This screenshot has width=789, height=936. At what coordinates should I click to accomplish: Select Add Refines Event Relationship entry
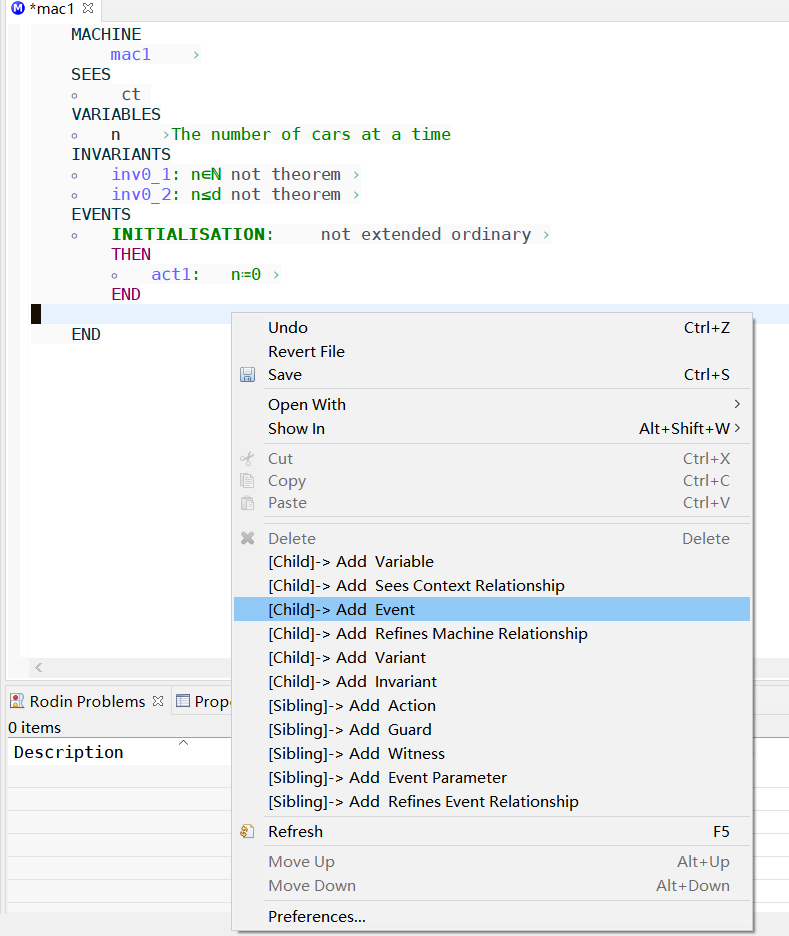pos(492,802)
